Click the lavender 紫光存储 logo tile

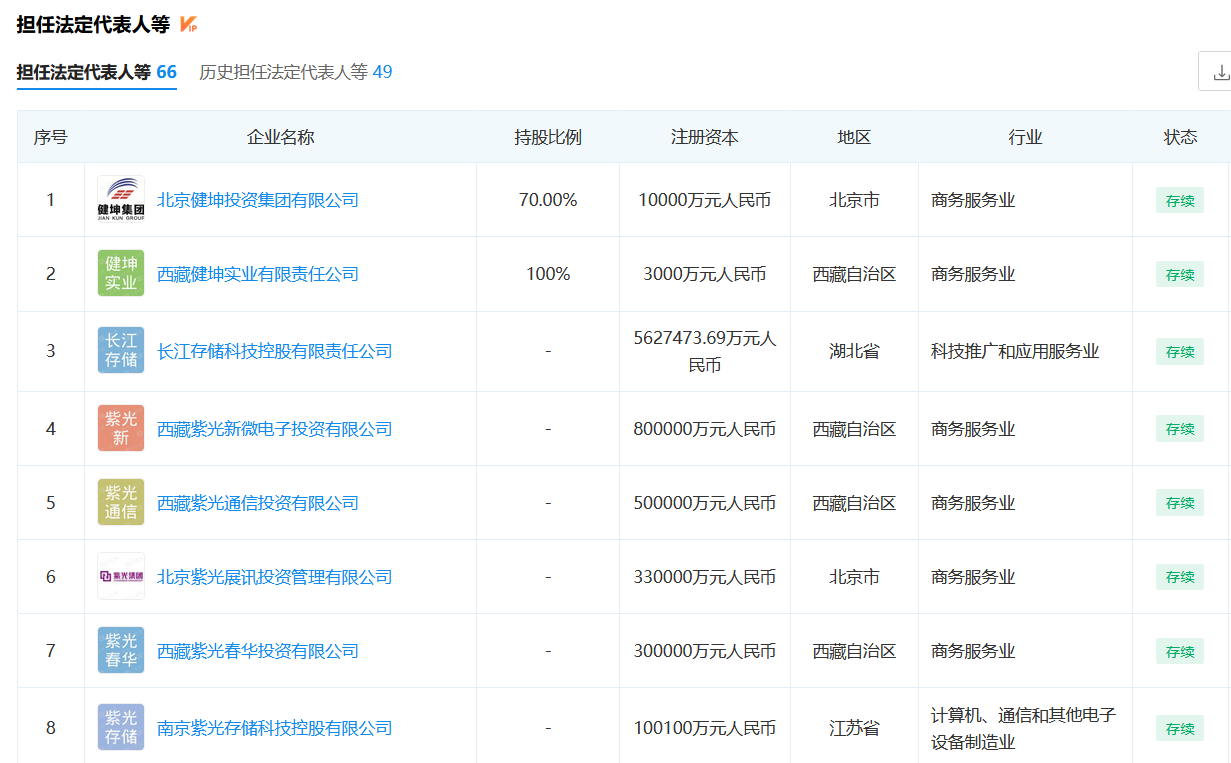(121, 728)
